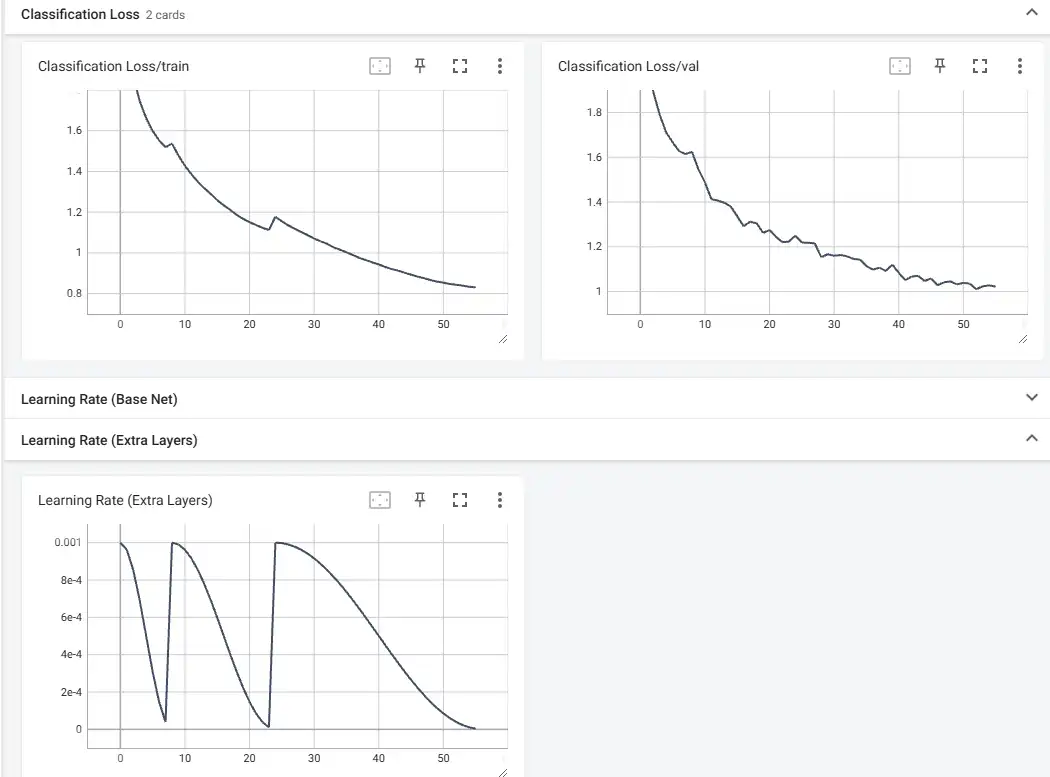The width and height of the screenshot is (1050, 777).
Task: Click resize handle of Classification Loss/train card
Action: (503, 340)
